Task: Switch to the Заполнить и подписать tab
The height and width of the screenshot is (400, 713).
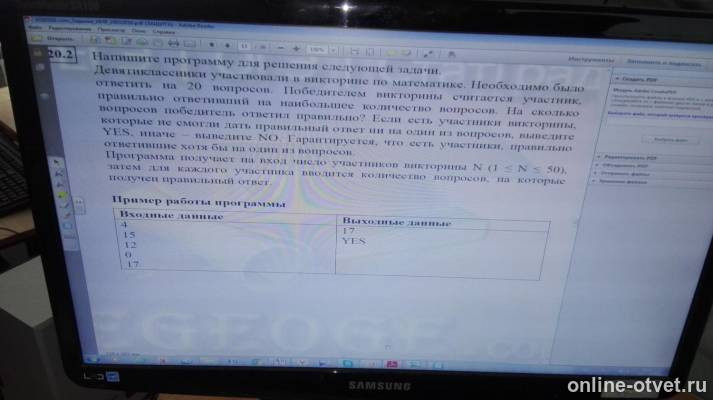Action: [x=664, y=63]
